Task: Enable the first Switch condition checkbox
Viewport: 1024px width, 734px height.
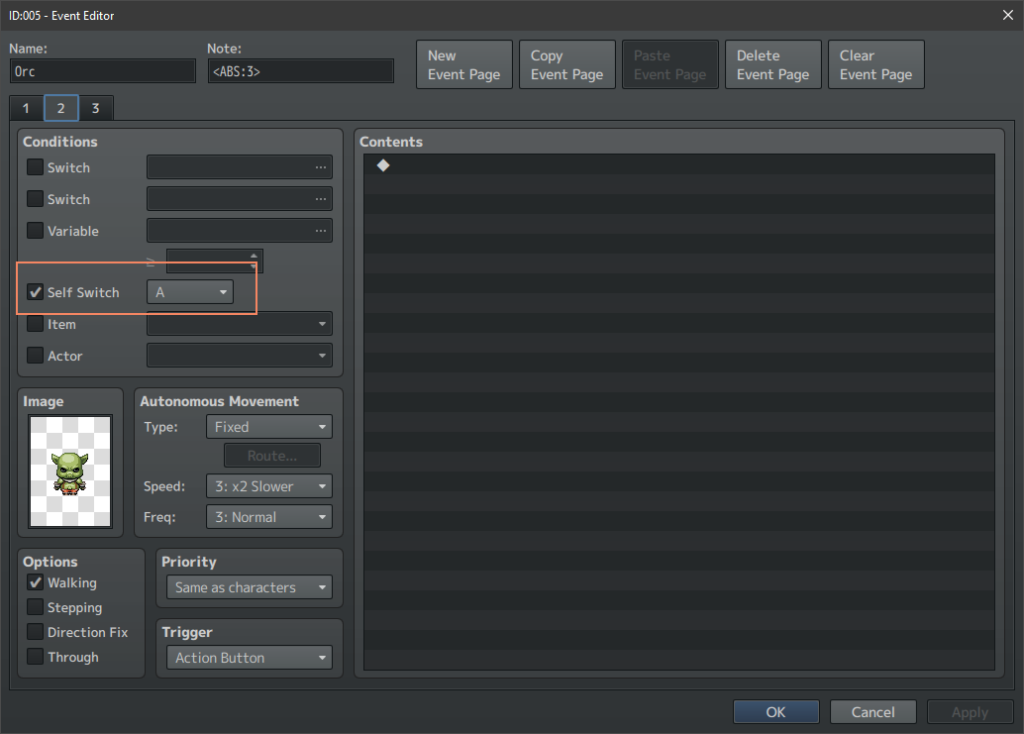Action: click(35, 167)
